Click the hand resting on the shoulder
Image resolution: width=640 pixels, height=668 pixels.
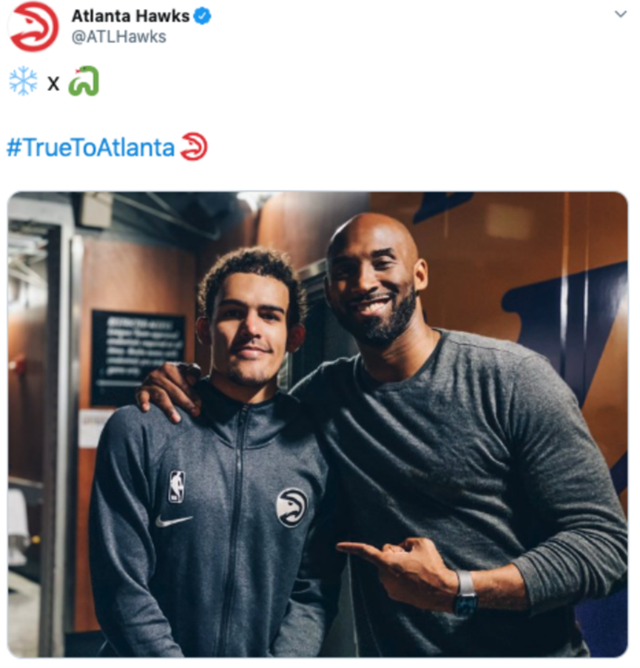[x=168, y=391]
